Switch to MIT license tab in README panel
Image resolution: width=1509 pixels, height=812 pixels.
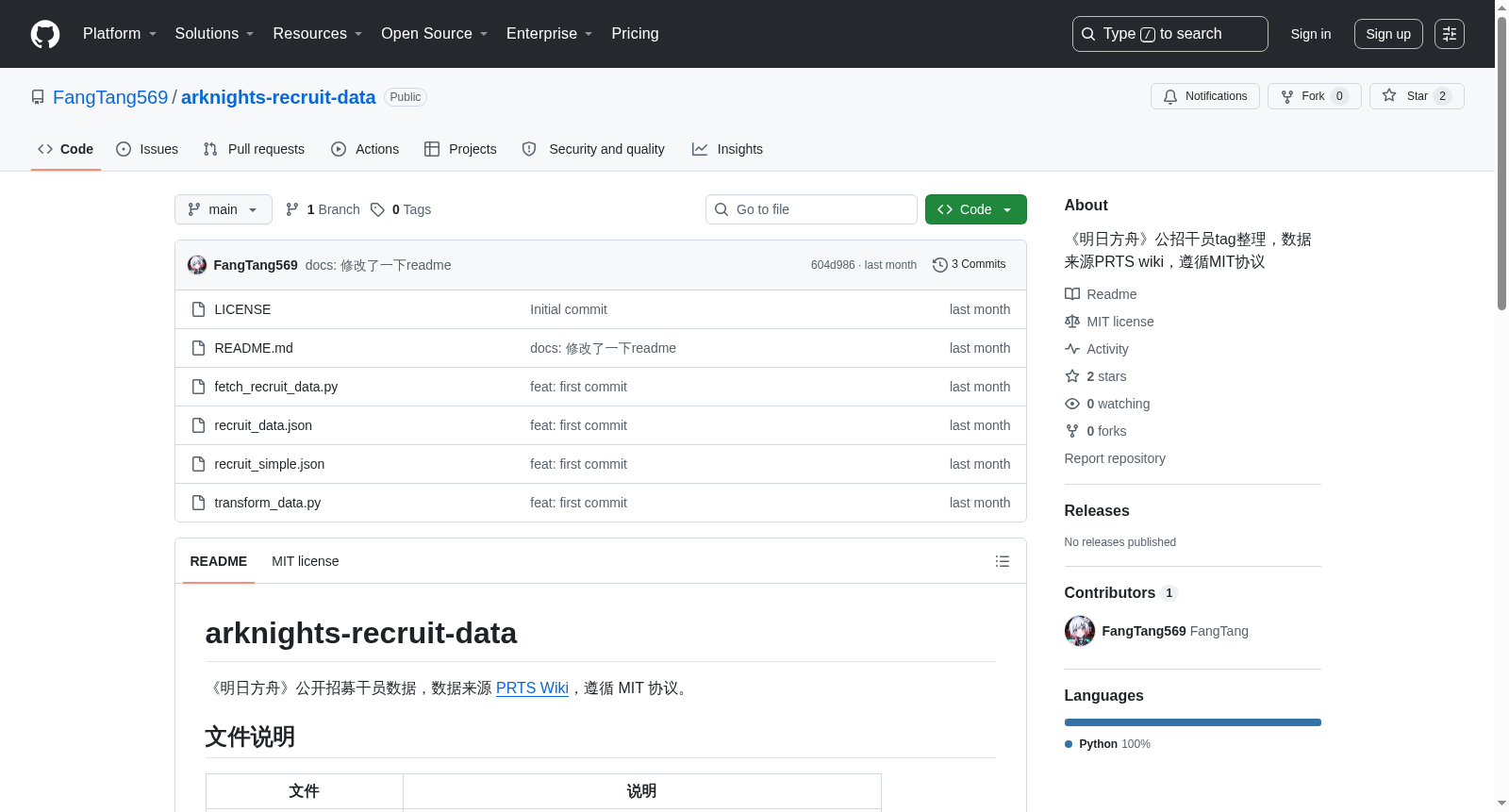pyautogui.click(x=305, y=561)
